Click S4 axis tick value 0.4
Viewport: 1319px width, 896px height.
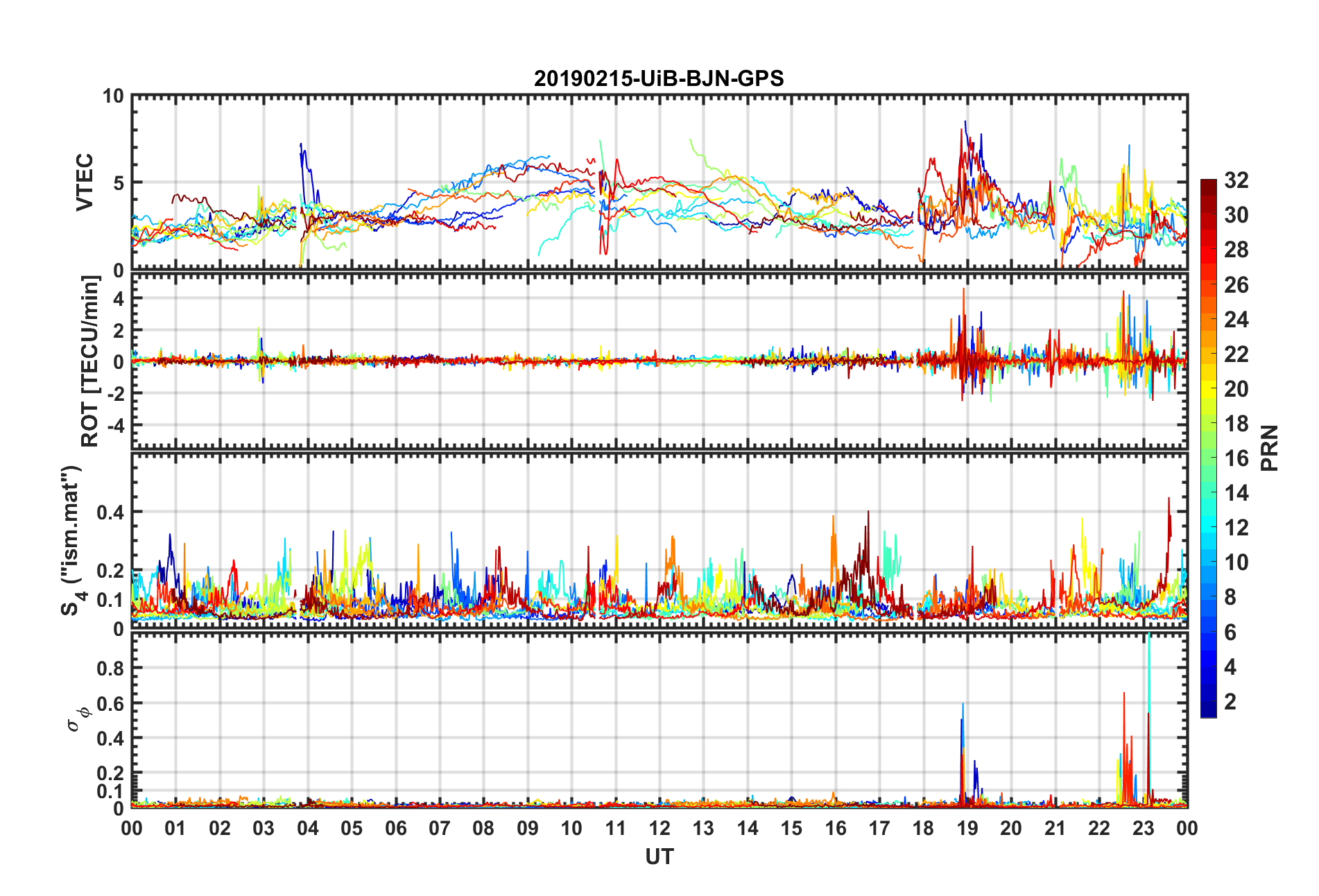coord(111,513)
